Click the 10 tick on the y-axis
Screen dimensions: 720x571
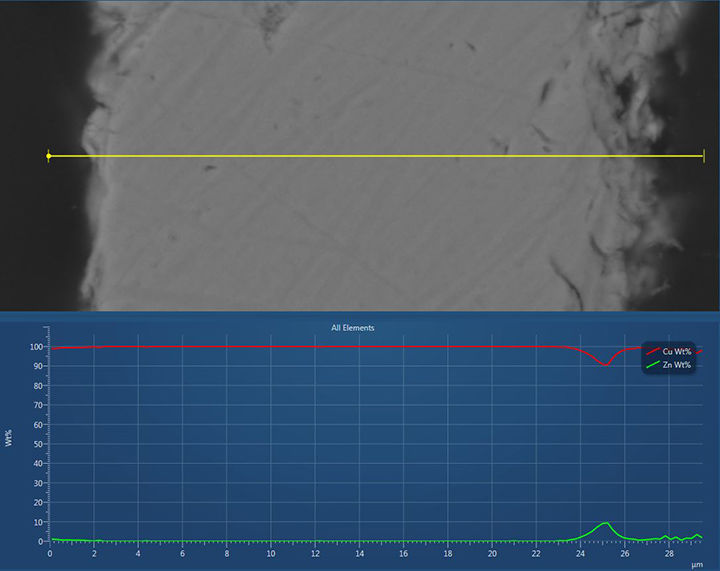40,522
